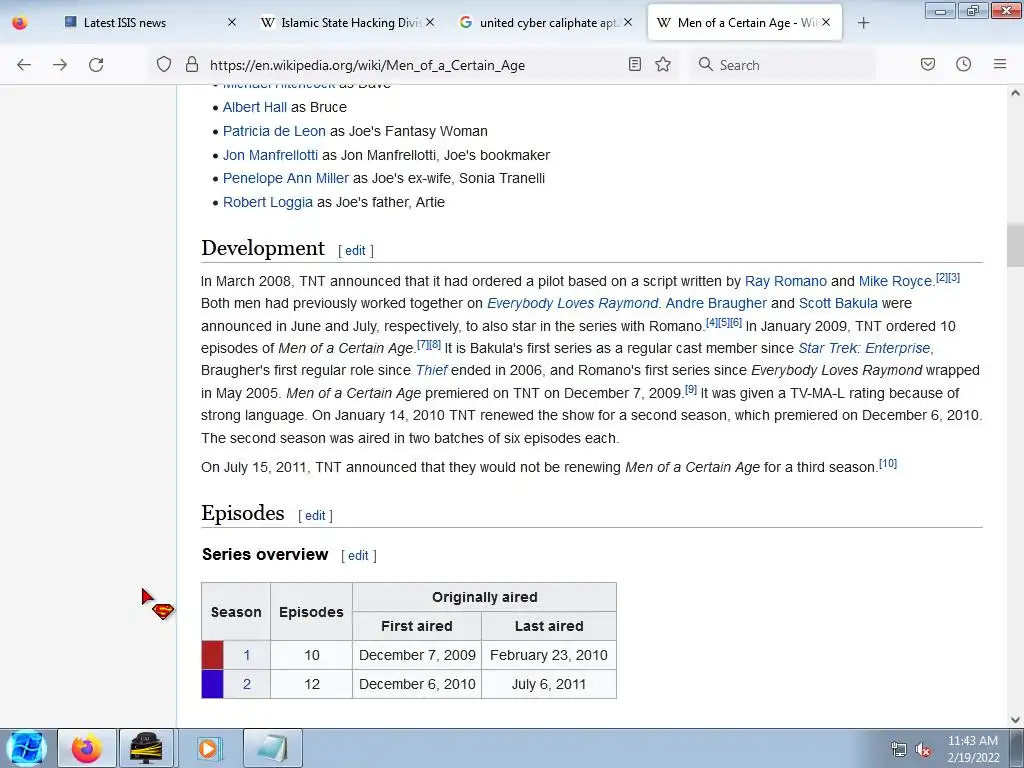This screenshot has width=1024, height=768.
Task: Click the search magnifier icon
Action: 705,64
